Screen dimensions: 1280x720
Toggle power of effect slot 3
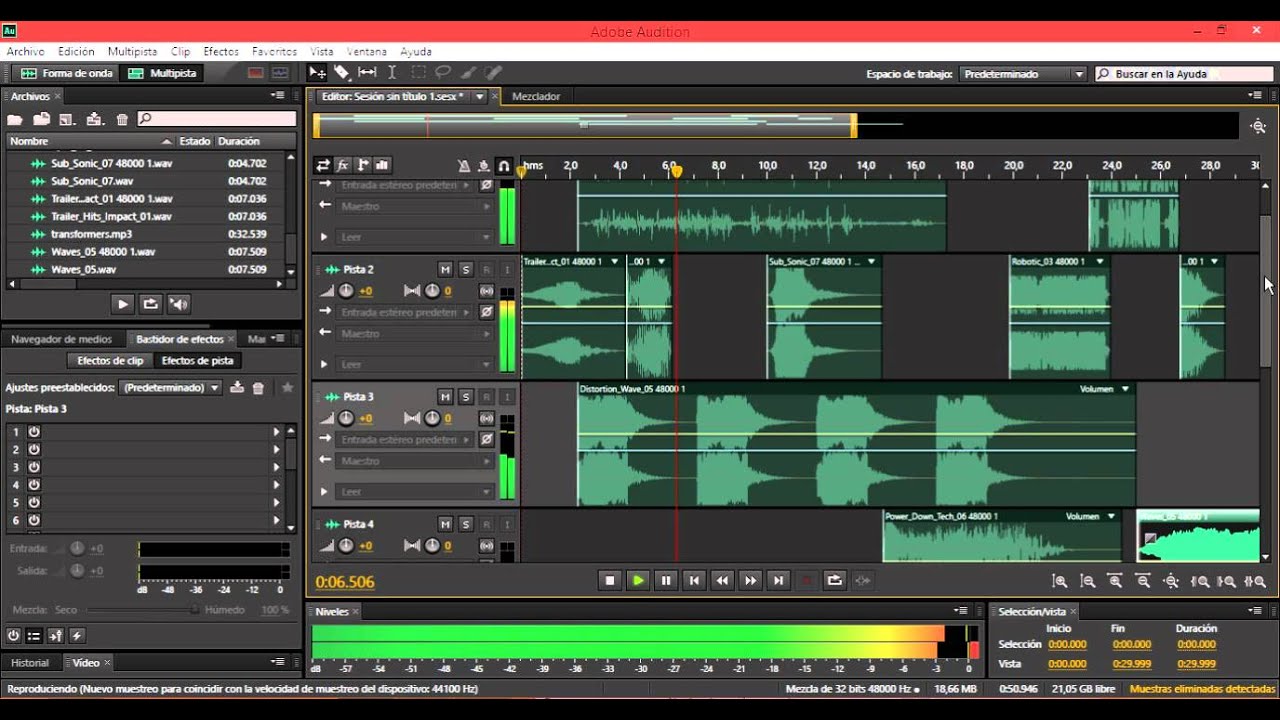34,467
